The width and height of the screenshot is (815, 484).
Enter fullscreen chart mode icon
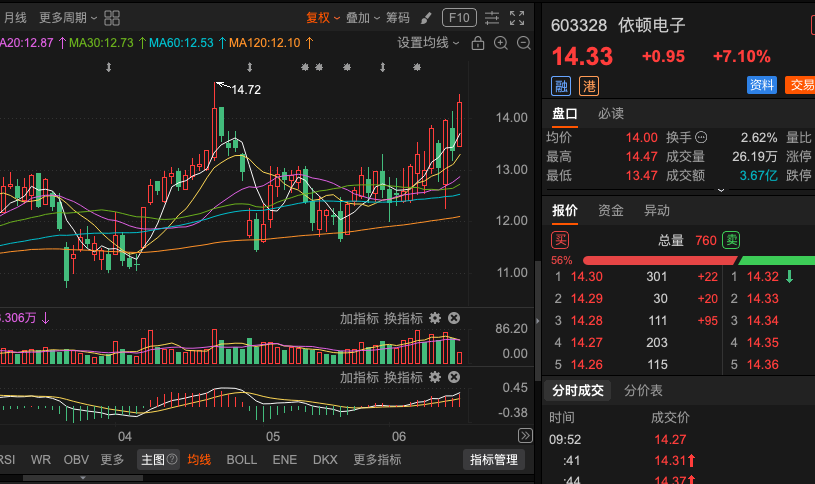[517, 18]
